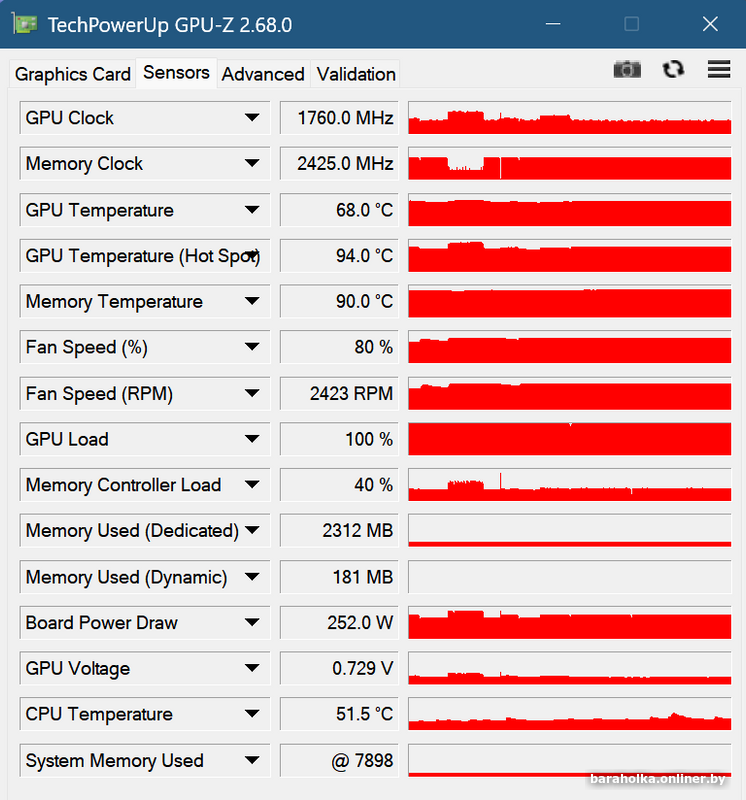Open Fan Speed (%) dropdown arrow
The image size is (746, 800).
click(252, 348)
